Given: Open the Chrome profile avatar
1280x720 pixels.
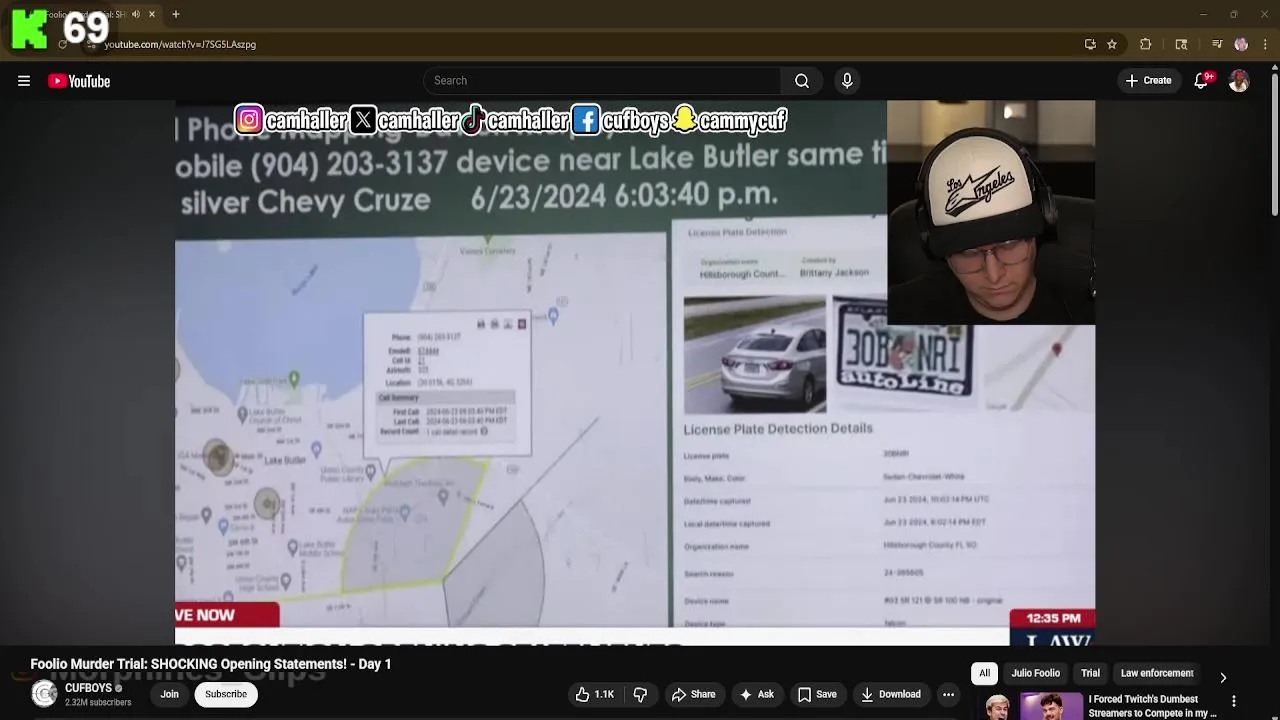Looking at the screenshot, I should point(1241,44).
